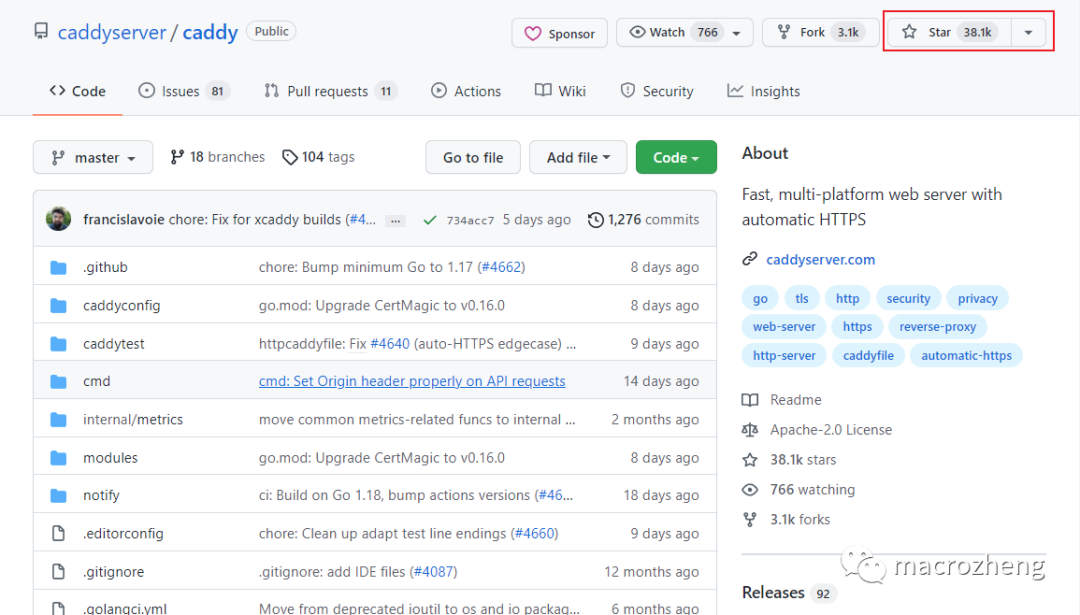Follow the reverse-proxy topic link

938,326
